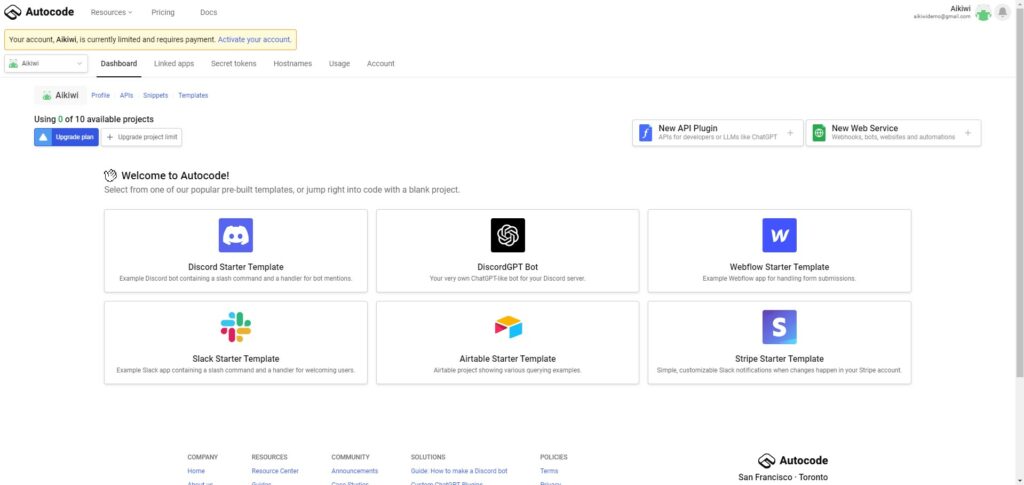This screenshot has width=1024, height=485.
Task: Click the Airtable logo icon
Action: click(508, 327)
